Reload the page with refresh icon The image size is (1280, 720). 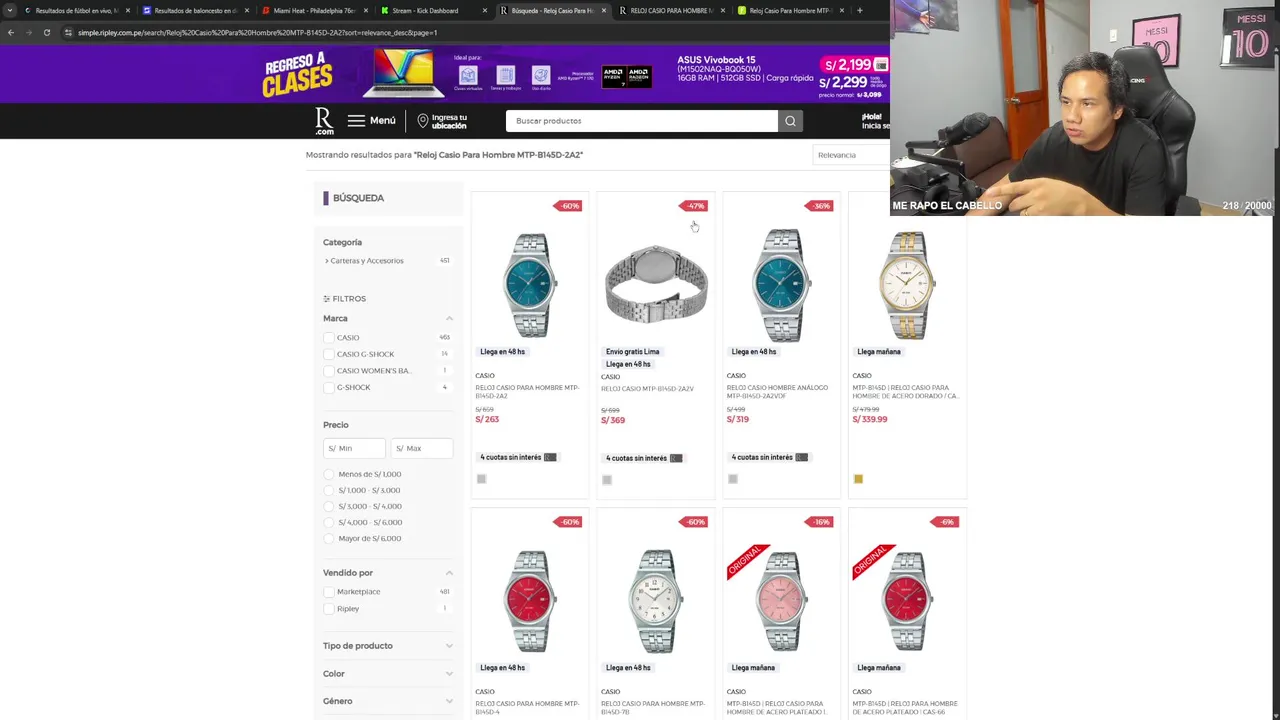pos(46,32)
